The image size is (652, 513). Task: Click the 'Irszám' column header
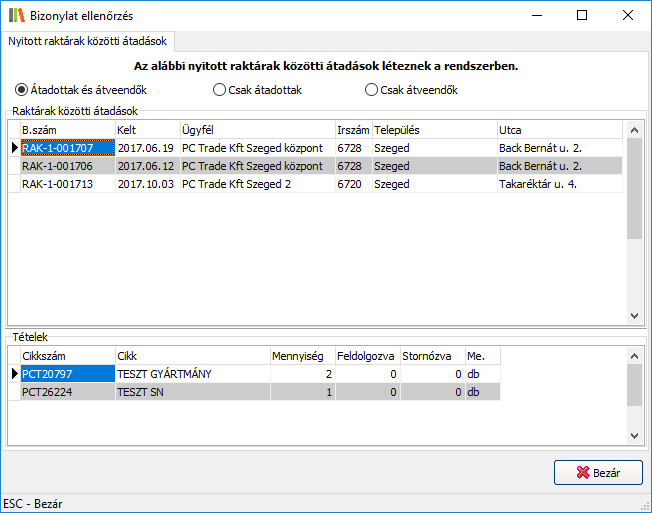[352, 130]
